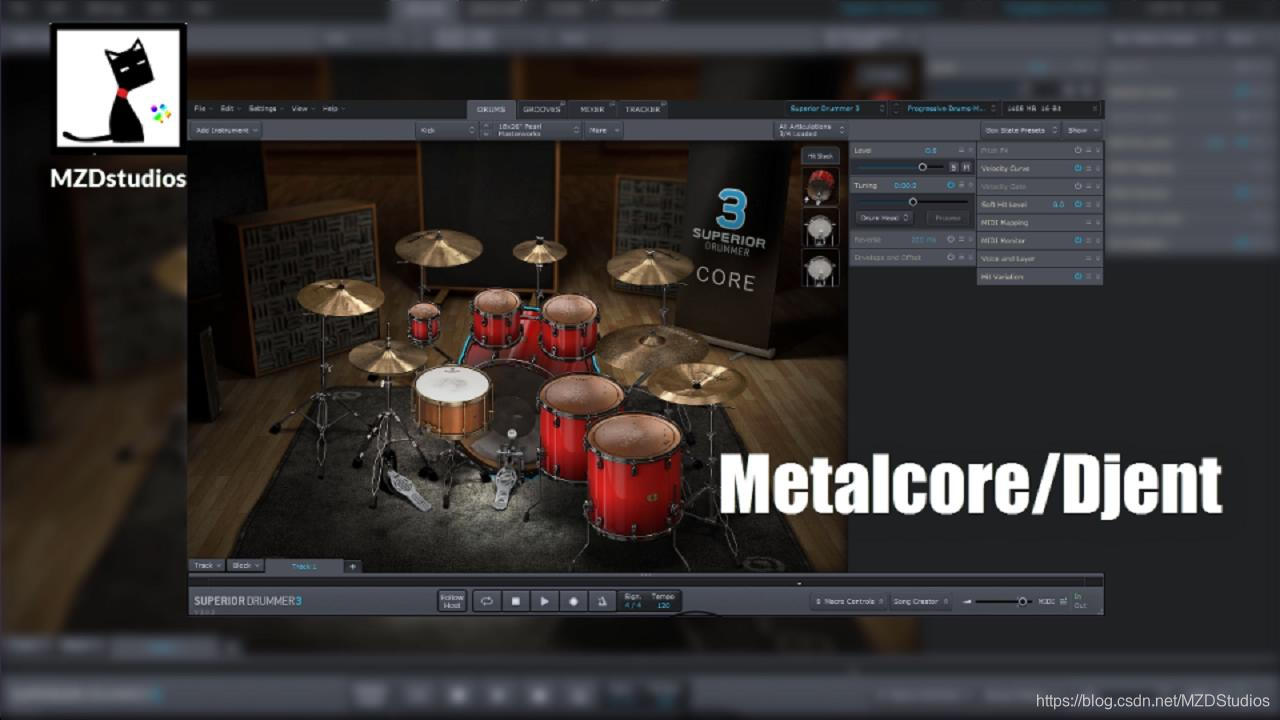Viewport: 1280px width, 720px height.
Task: Open the Progressive Drums preset dropdown
Action: (x=951, y=108)
